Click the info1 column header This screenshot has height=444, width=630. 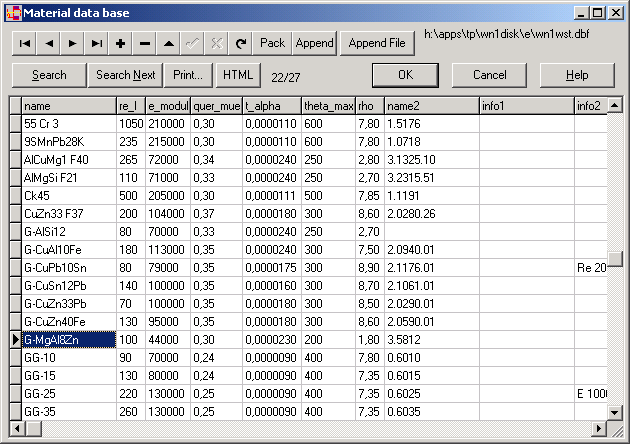pyautogui.click(x=527, y=106)
